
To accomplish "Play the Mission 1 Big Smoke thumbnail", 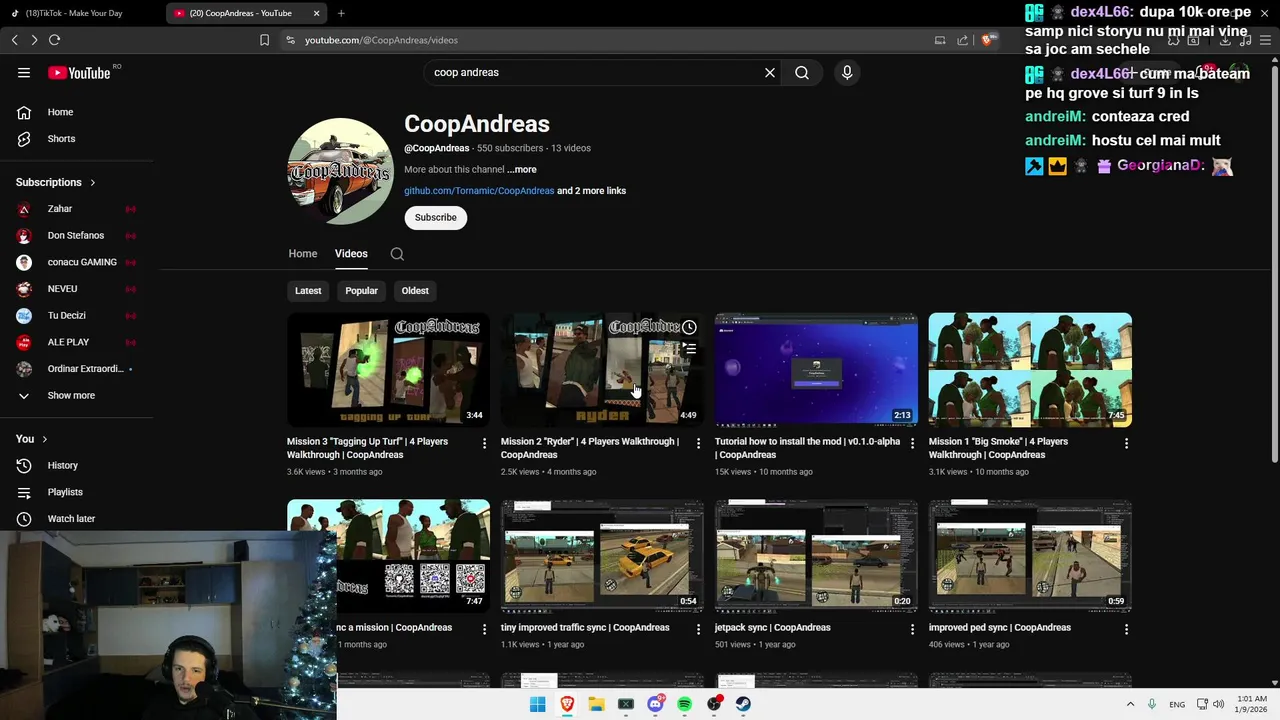I will coord(1030,370).
